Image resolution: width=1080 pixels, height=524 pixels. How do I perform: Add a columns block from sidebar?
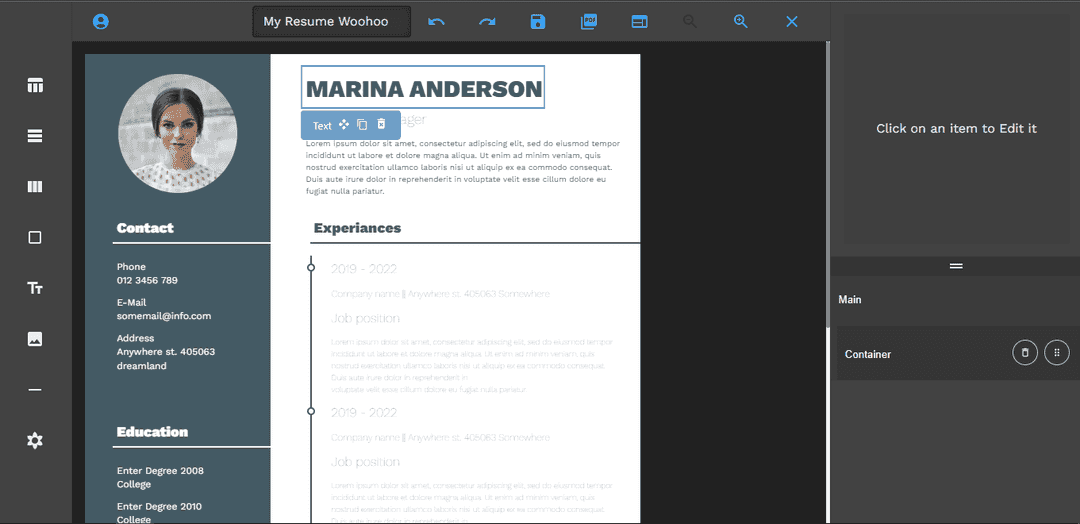[35, 187]
